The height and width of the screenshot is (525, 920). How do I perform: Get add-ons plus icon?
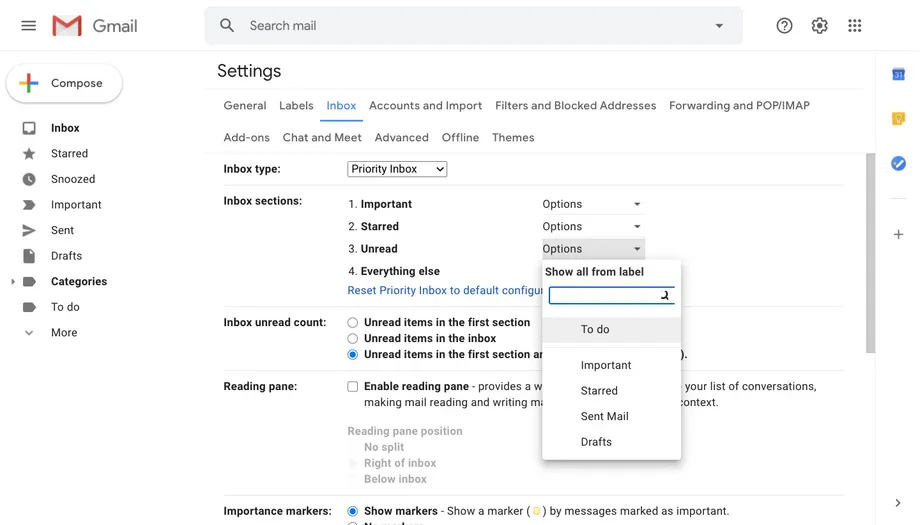(898, 235)
